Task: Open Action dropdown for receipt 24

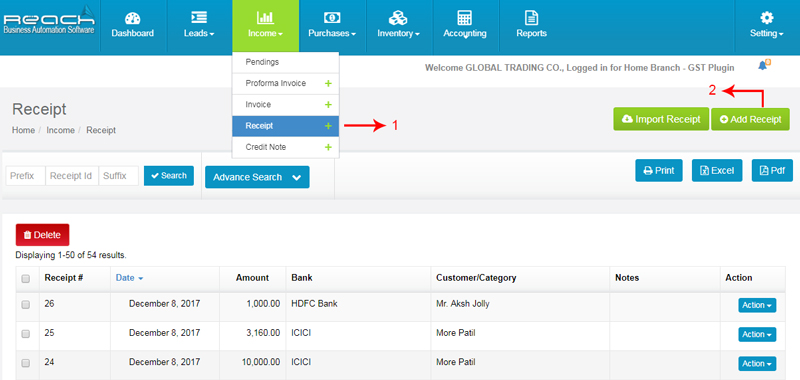Action: [757, 364]
